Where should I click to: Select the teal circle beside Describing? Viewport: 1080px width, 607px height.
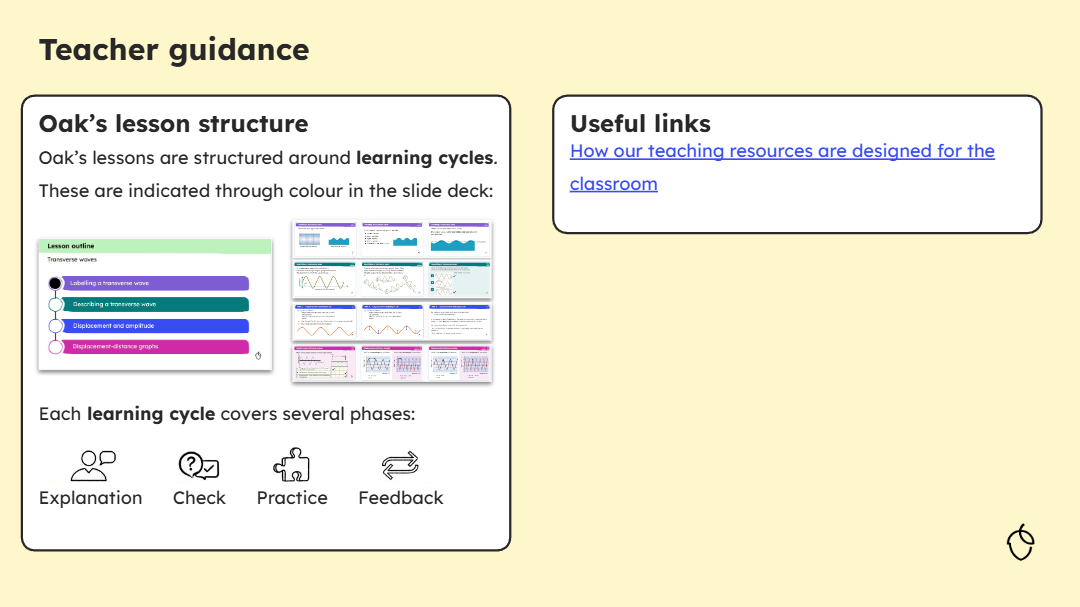click(55, 304)
